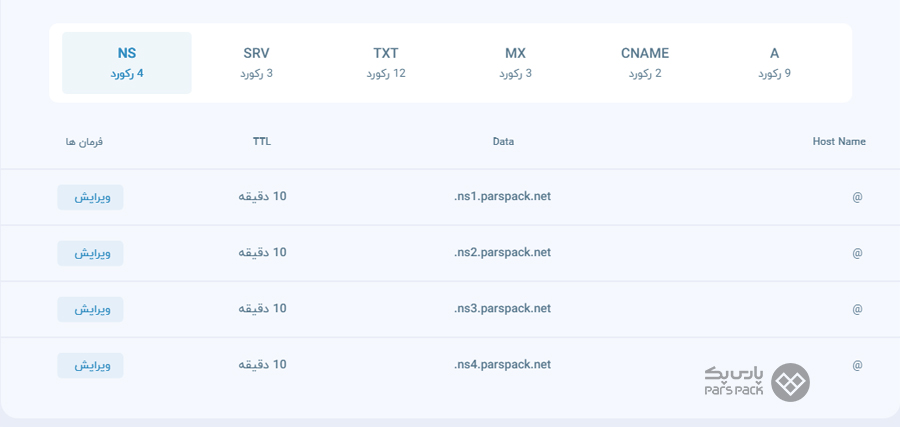Show the MX records tab
This screenshot has height=427, width=900.
(515, 63)
